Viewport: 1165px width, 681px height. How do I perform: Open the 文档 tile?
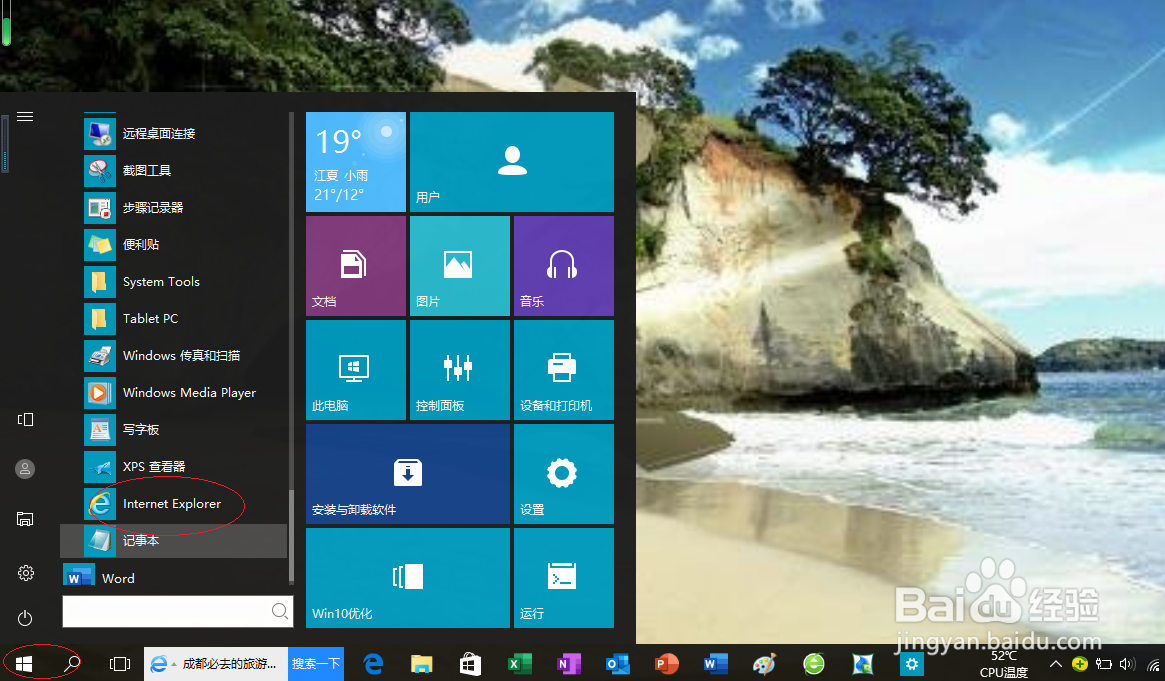coord(356,266)
